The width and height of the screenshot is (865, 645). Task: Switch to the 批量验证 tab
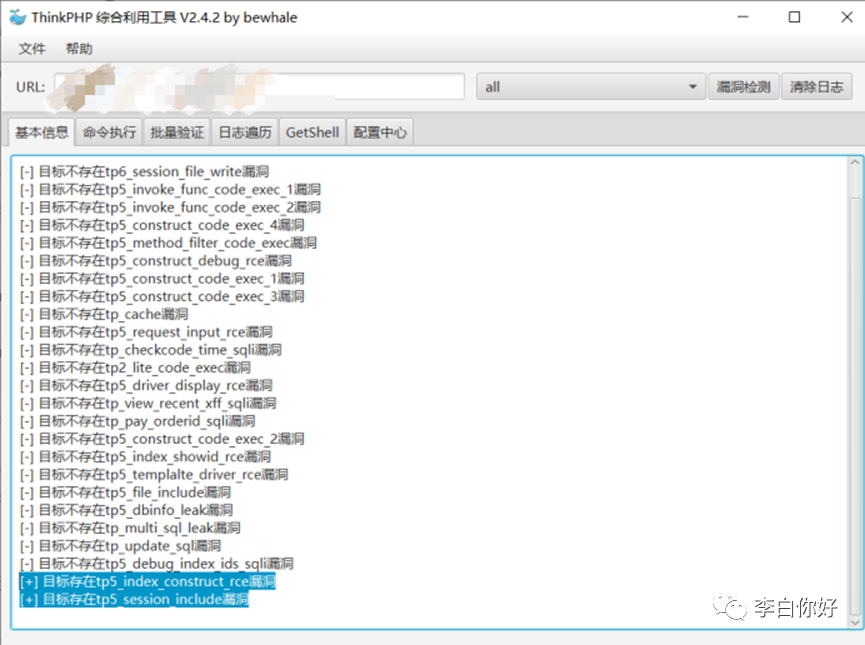point(177,132)
